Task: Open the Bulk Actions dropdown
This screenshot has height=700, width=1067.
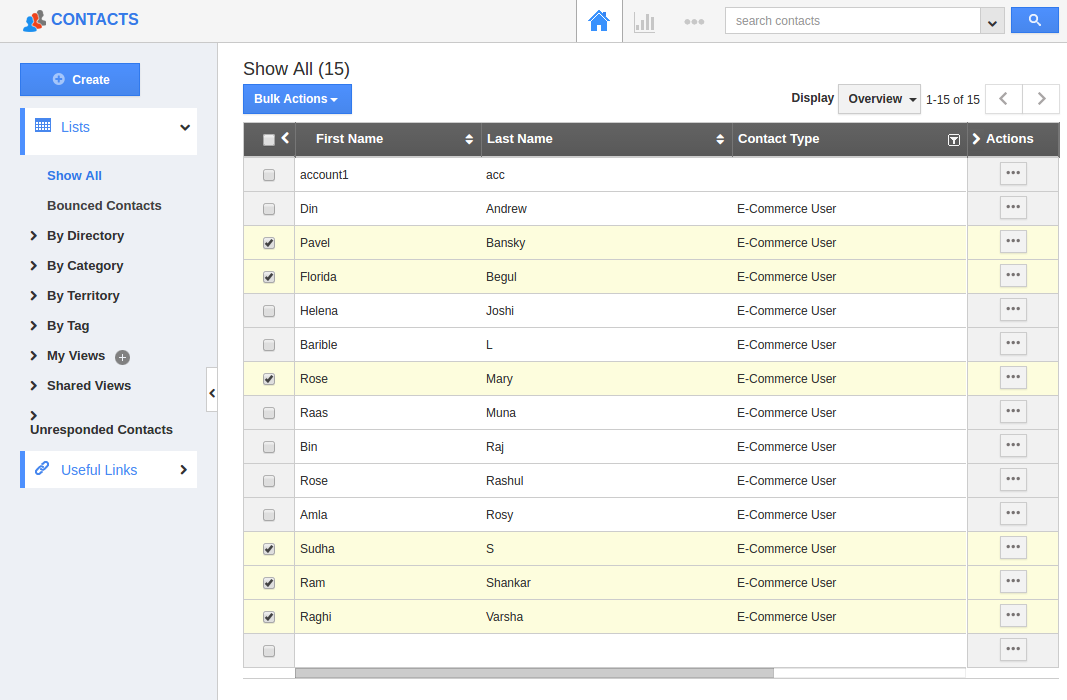Action: pyautogui.click(x=297, y=99)
